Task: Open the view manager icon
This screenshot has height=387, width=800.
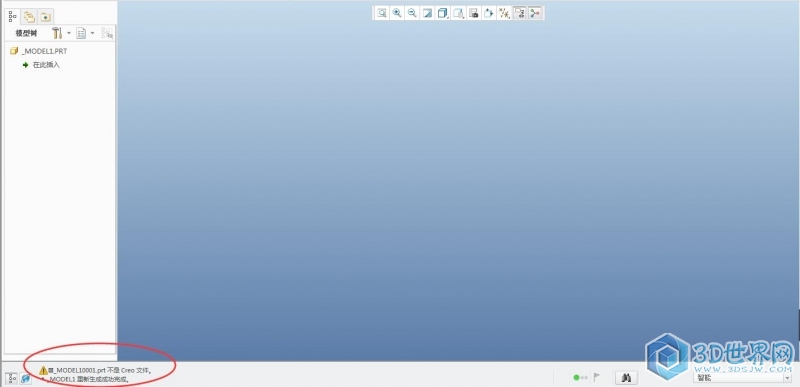Action: (474, 13)
